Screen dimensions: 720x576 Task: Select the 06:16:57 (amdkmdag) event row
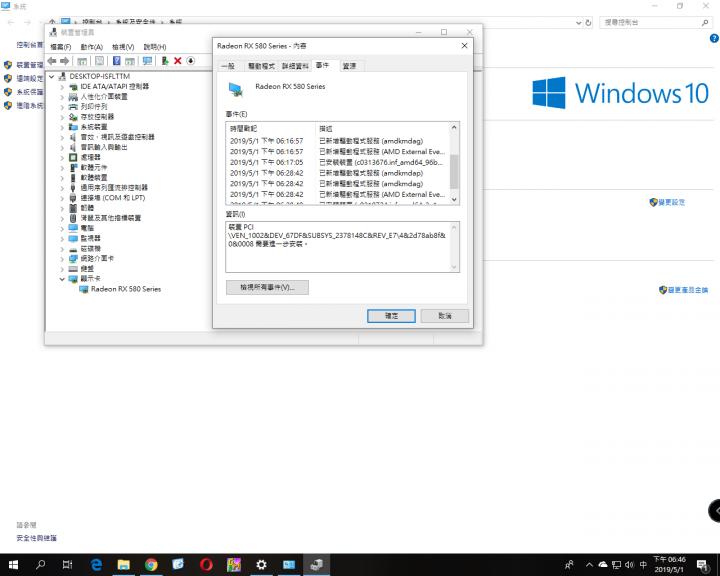(337, 141)
